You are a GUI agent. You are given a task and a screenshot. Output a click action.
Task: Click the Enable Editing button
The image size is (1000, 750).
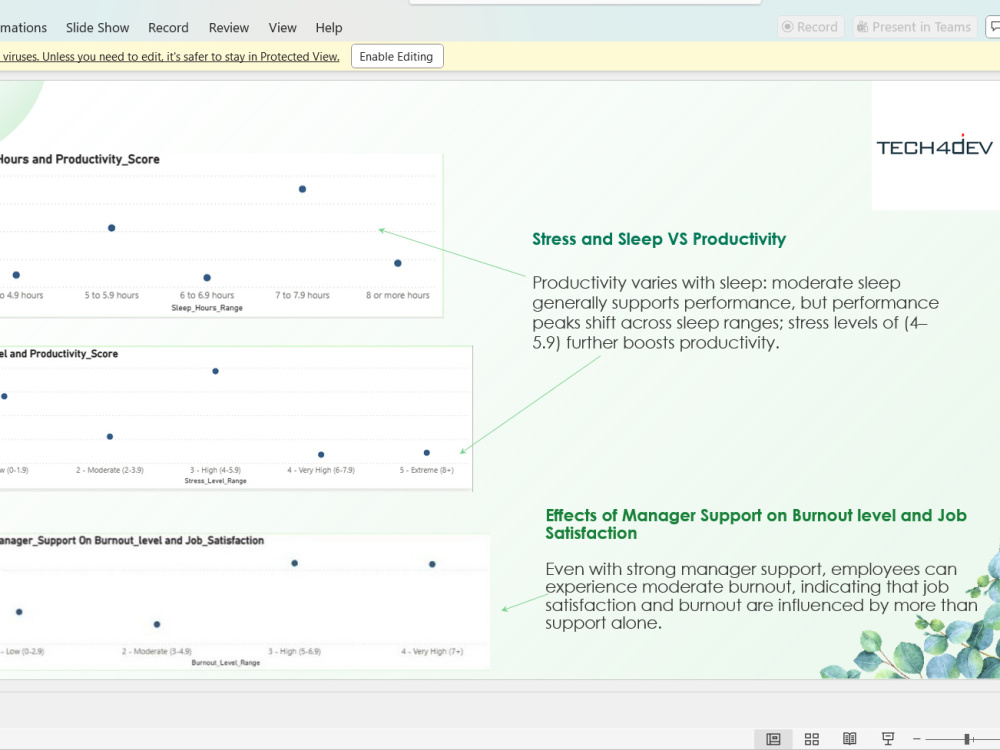point(397,56)
